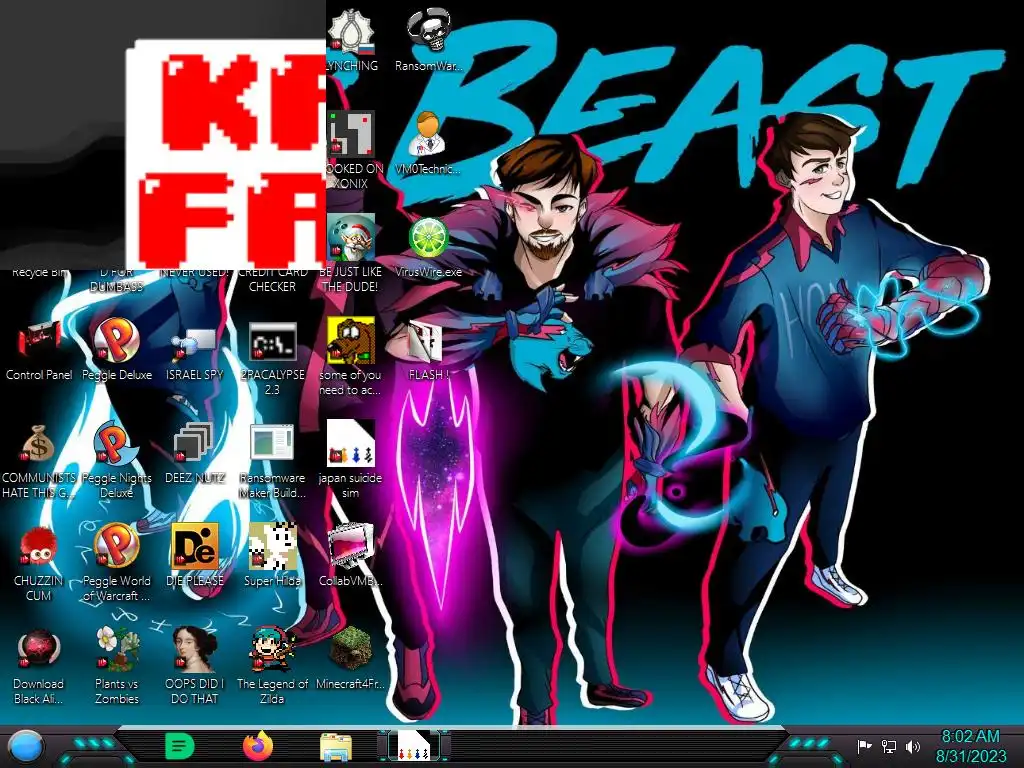
Task: Switch to running japan suicide sim taskbar item
Action: click(413, 746)
